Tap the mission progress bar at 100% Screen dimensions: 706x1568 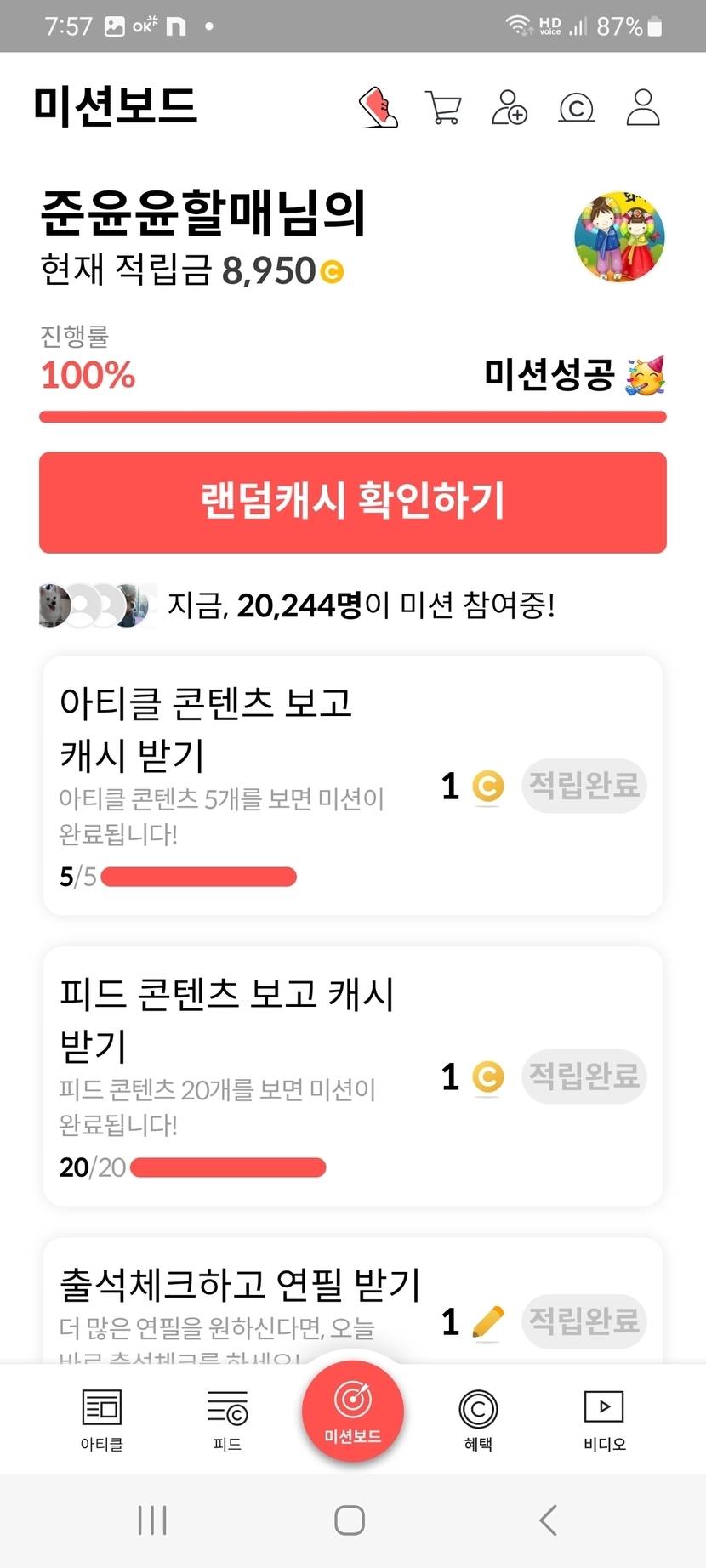point(353,417)
